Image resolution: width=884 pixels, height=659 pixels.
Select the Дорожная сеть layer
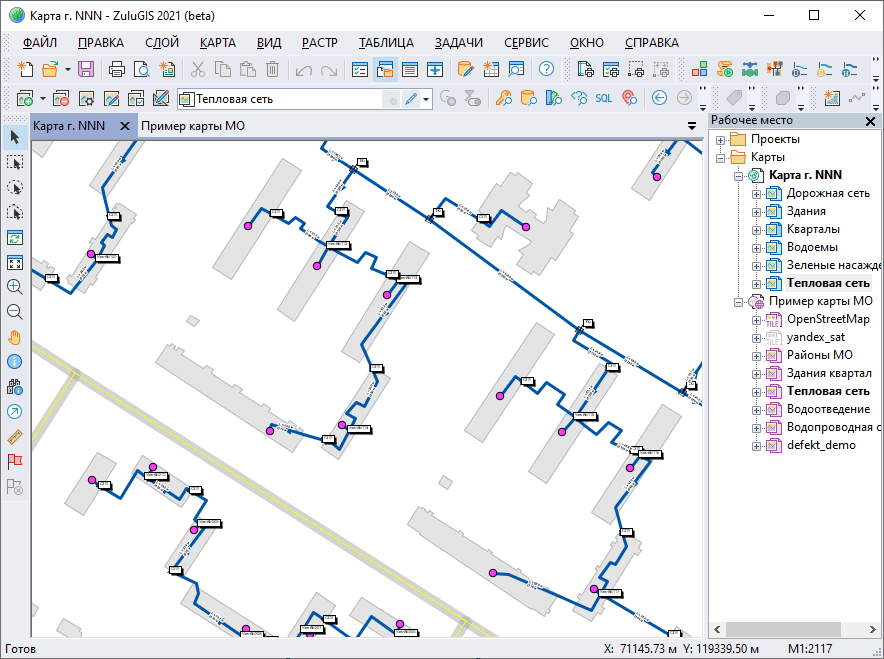(x=827, y=193)
